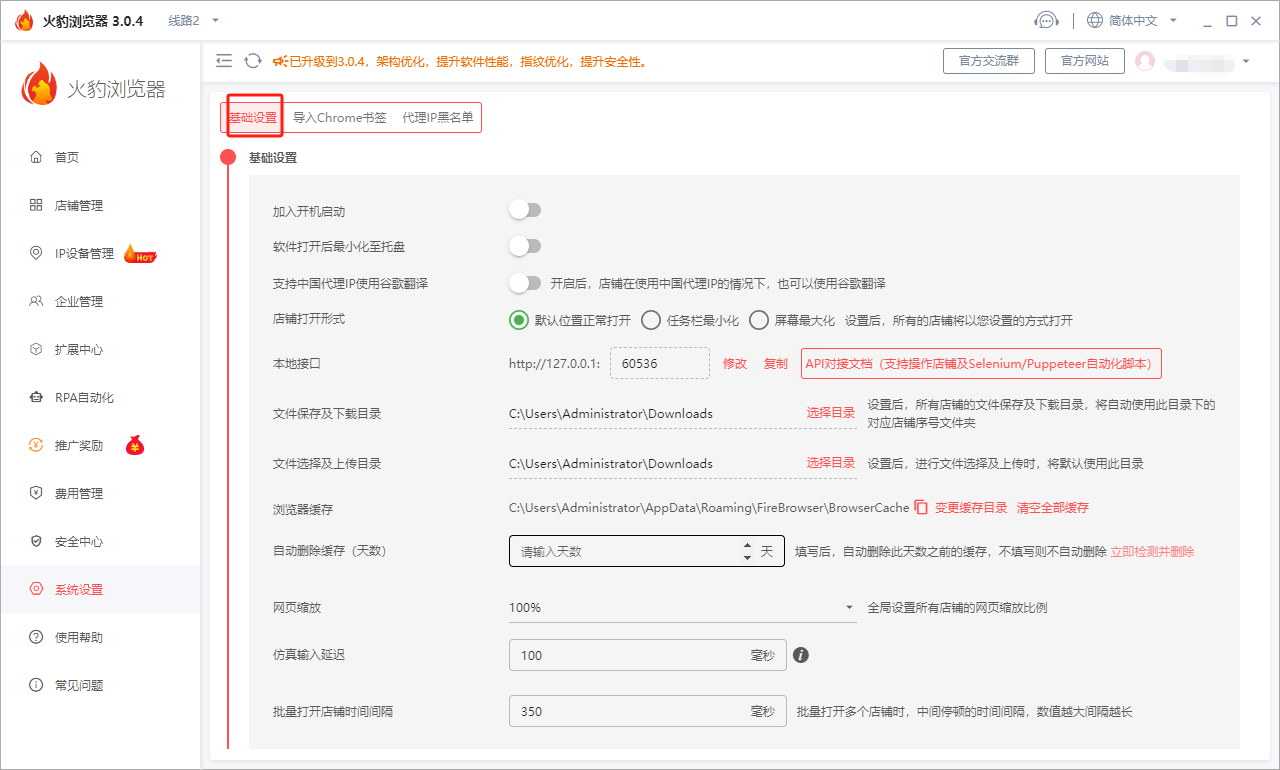Select the 屏幕最大化 radio option
Viewport: 1280px width, 770px height.
[x=759, y=320]
